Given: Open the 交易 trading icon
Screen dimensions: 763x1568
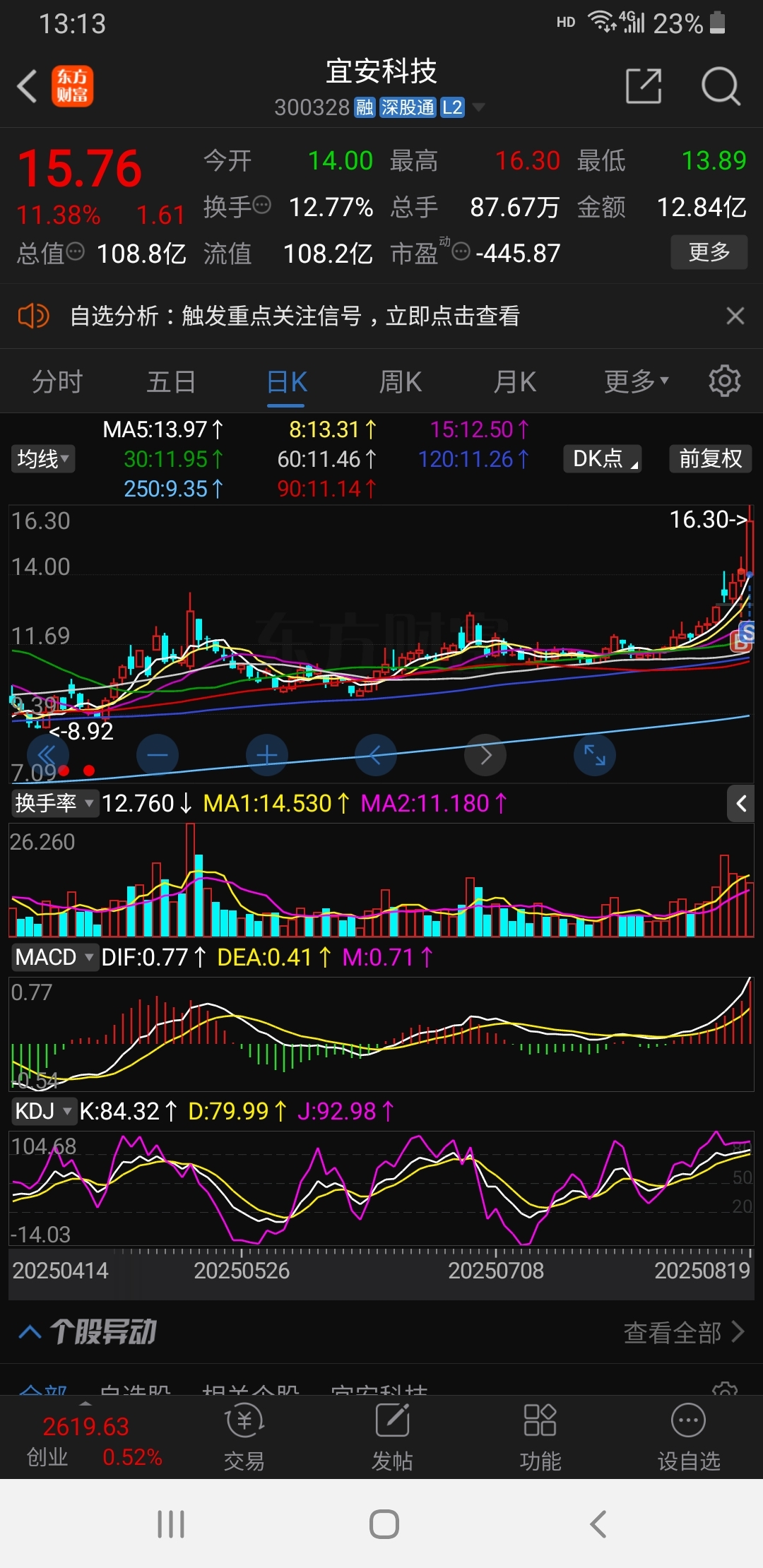Looking at the screenshot, I should [x=244, y=1437].
